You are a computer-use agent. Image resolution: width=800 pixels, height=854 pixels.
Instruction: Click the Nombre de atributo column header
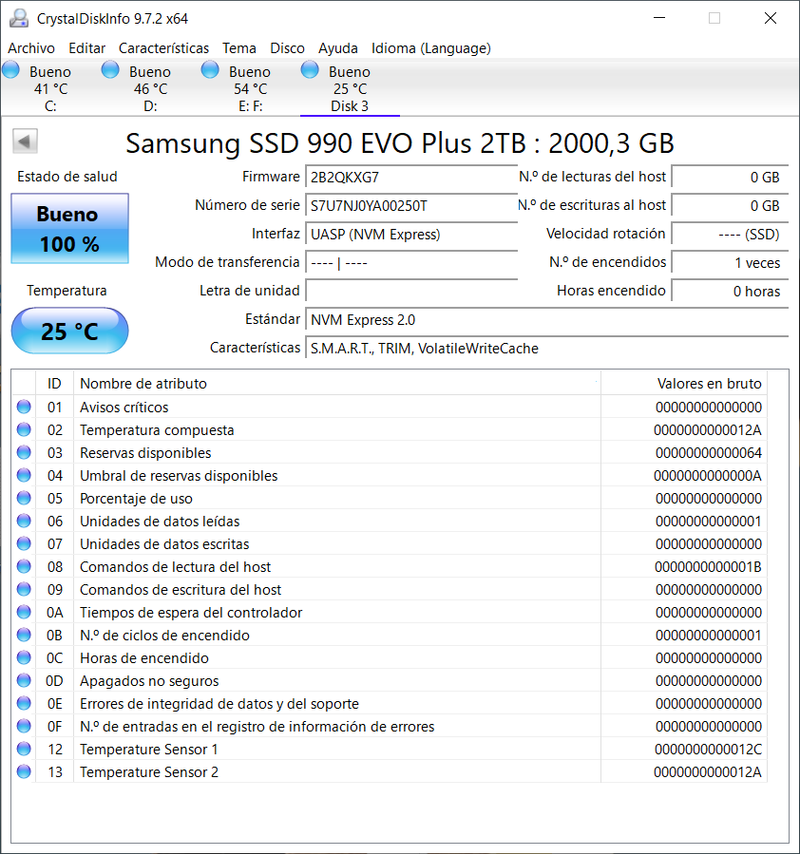click(337, 383)
